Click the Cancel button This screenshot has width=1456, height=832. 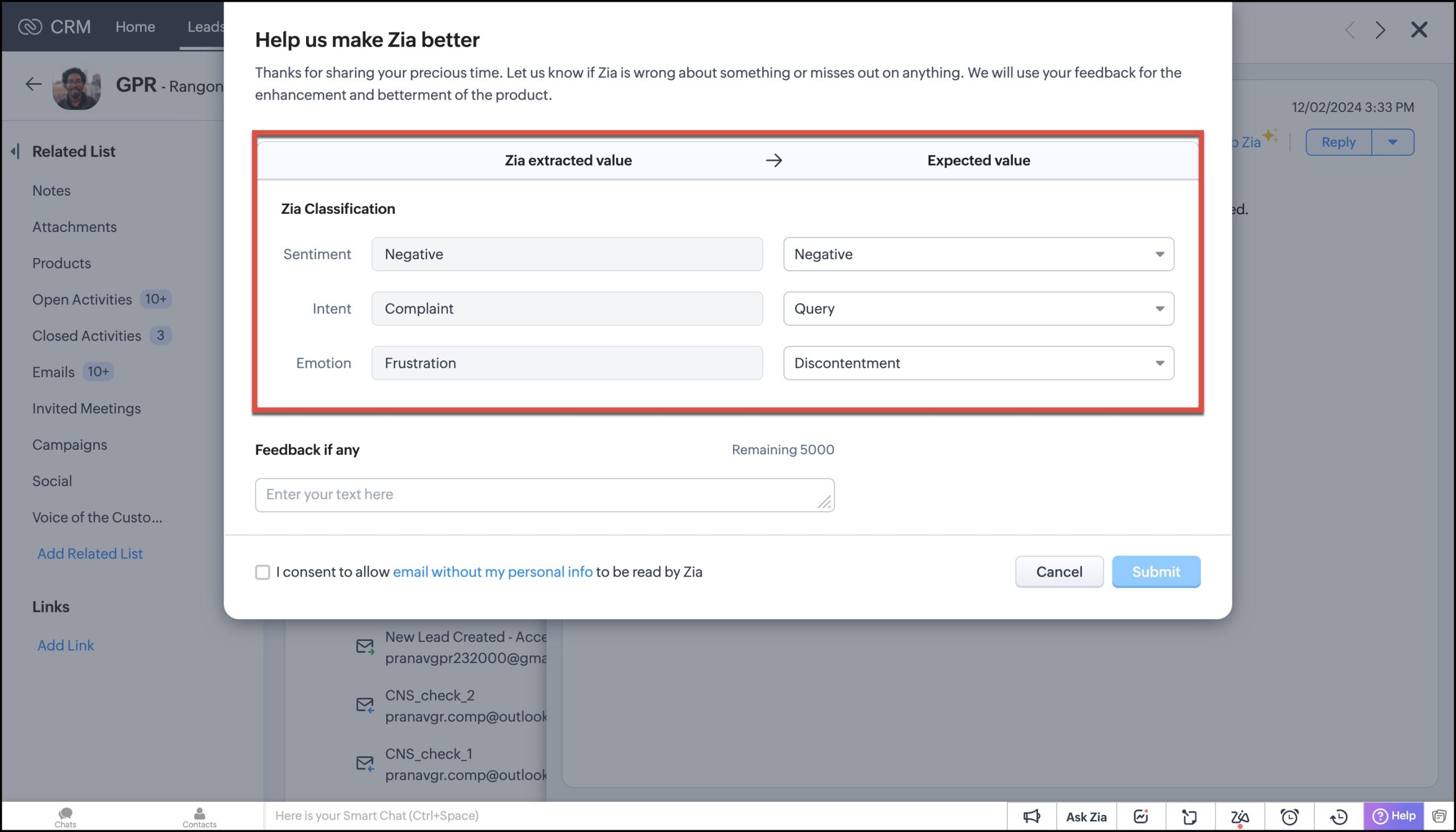[x=1059, y=572]
